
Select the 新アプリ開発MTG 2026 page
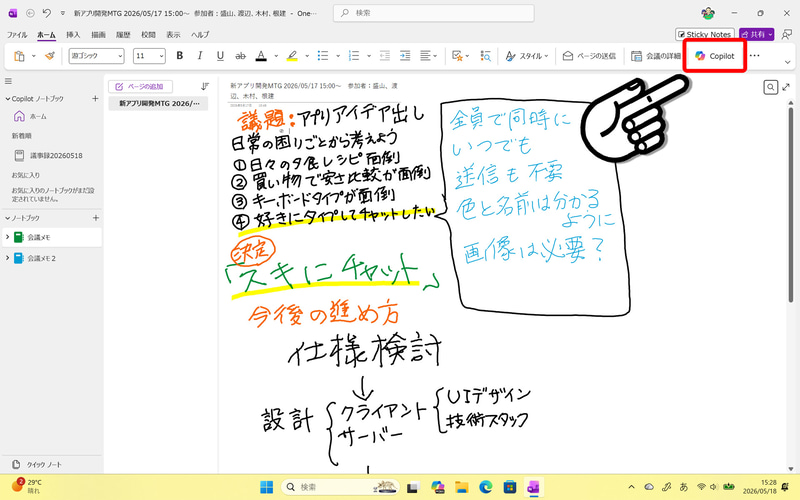tap(158, 104)
